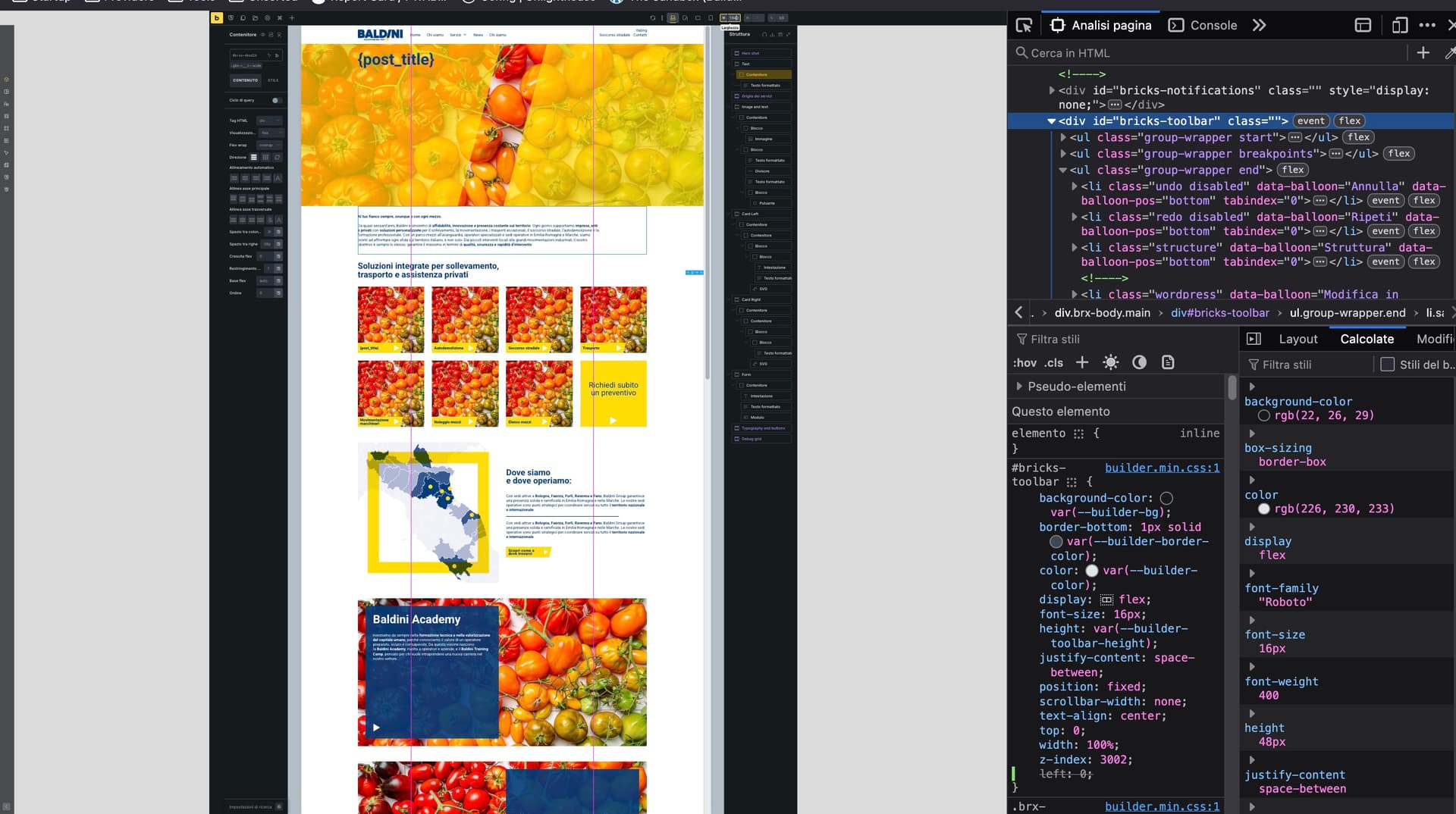The image size is (1456, 814).
Task: Expand the Pseudo-elementi section
Action: click(x=1020, y=387)
